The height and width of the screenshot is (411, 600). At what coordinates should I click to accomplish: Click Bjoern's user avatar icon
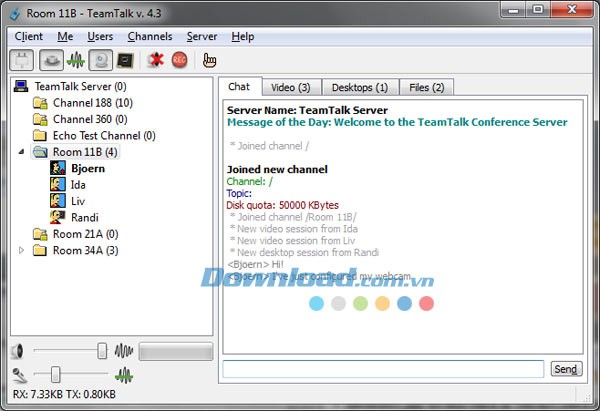pos(57,169)
